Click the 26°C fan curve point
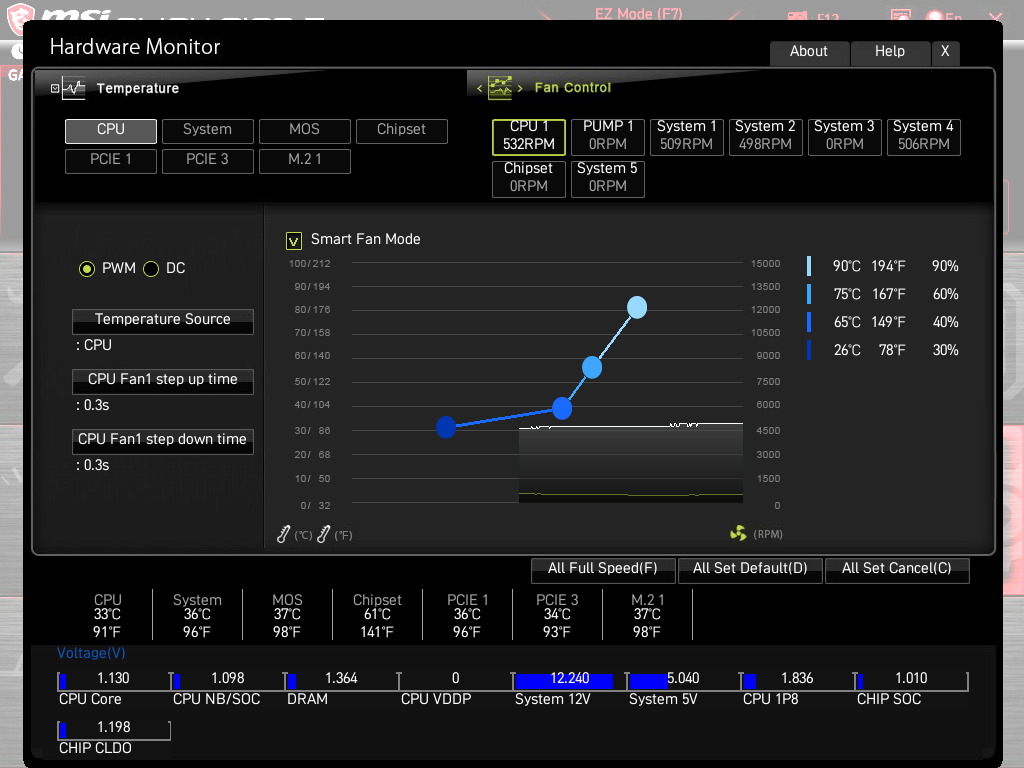 coord(446,427)
